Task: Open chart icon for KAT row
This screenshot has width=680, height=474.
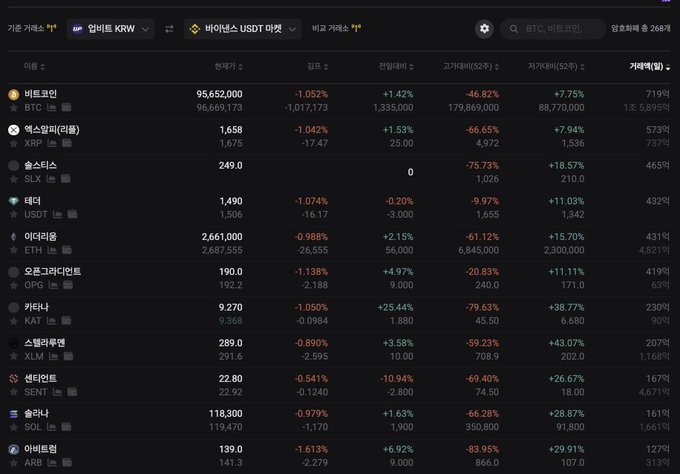Action: (x=51, y=320)
